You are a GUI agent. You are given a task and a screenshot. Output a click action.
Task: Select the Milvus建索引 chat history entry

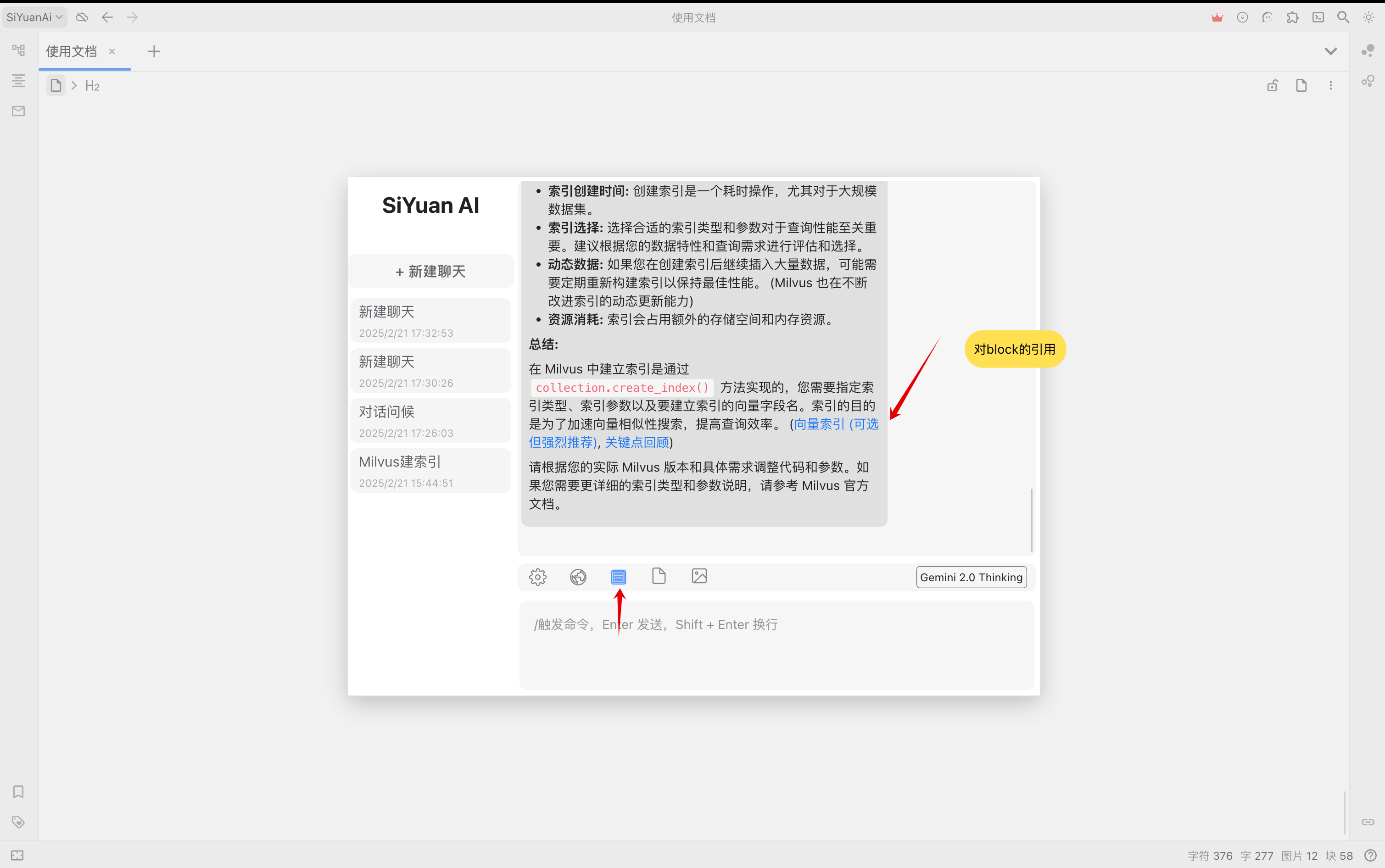coord(430,470)
